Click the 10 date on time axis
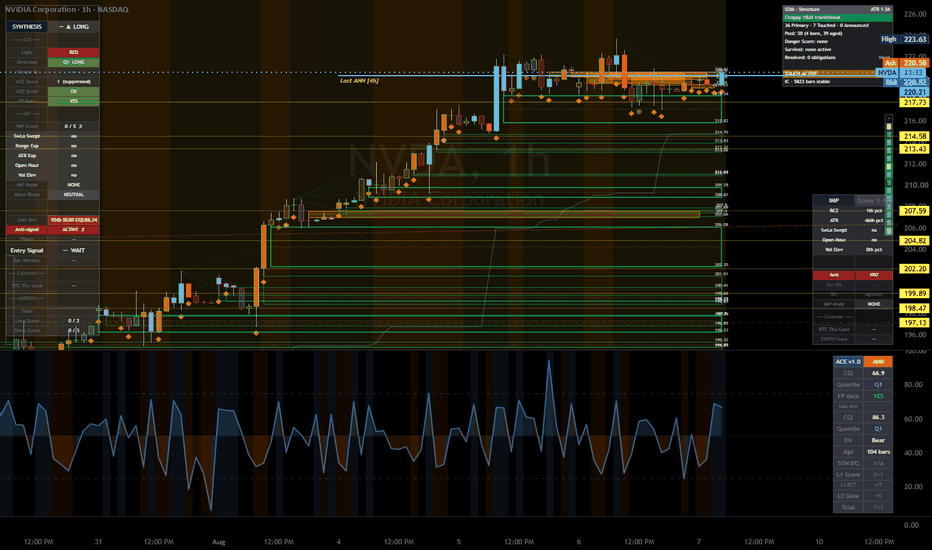The width and height of the screenshot is (932, 550). (818, 542)
